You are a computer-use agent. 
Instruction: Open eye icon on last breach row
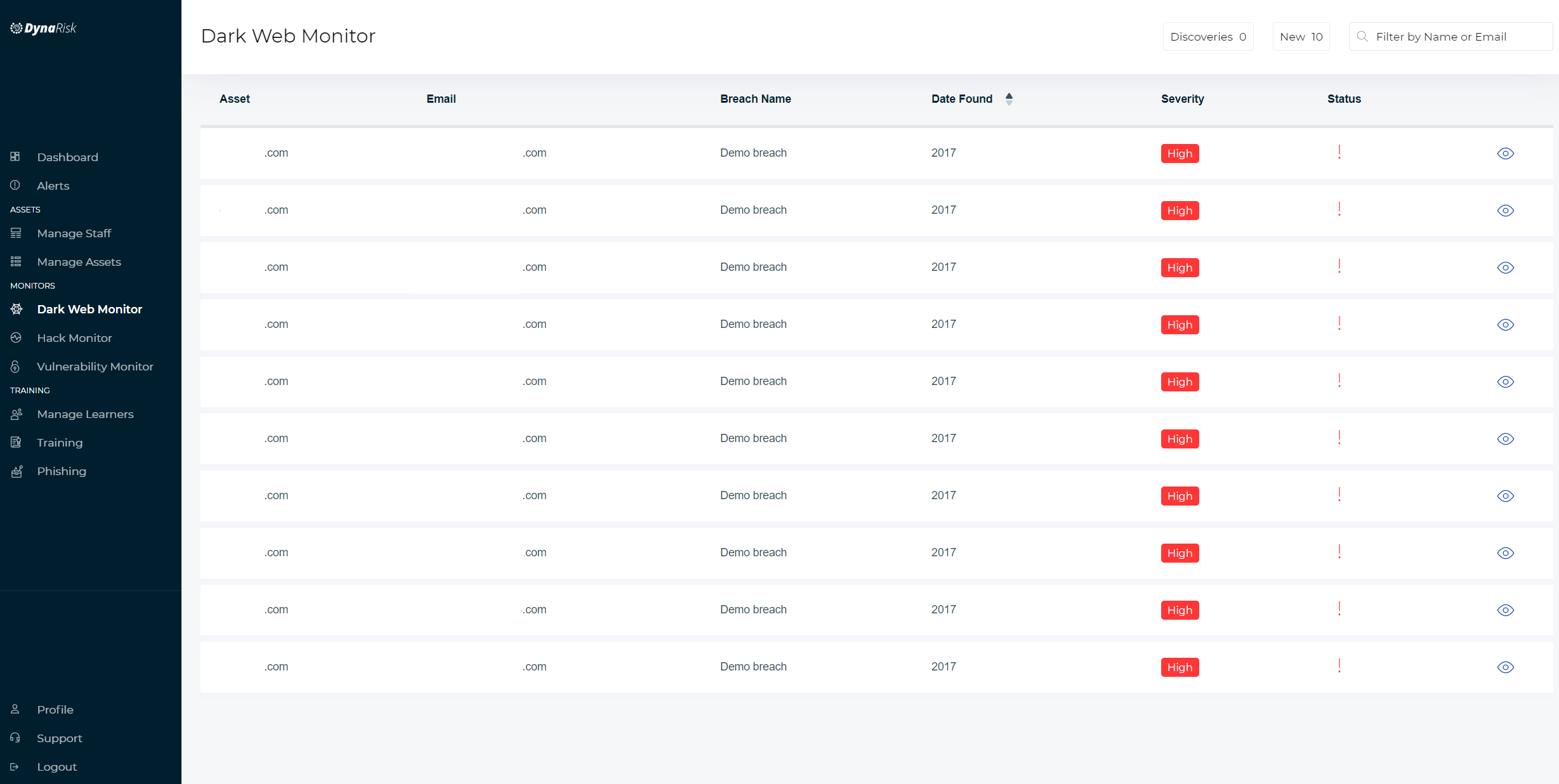pos(1505,667)
